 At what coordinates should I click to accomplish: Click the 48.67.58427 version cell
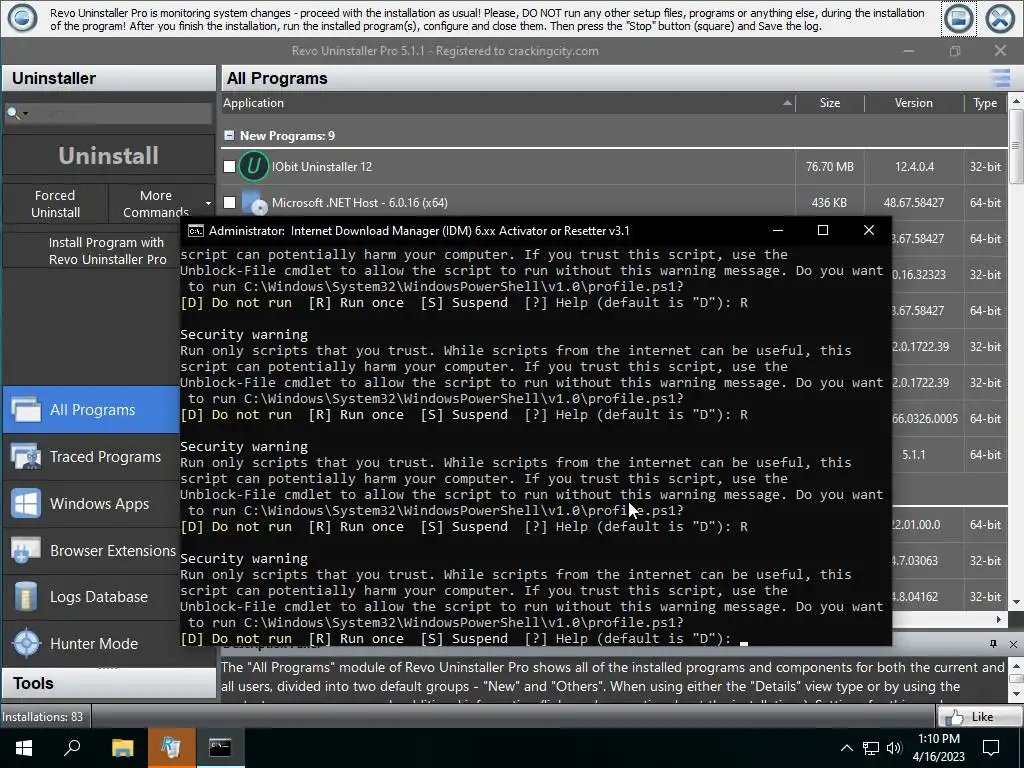click(914, 202)
